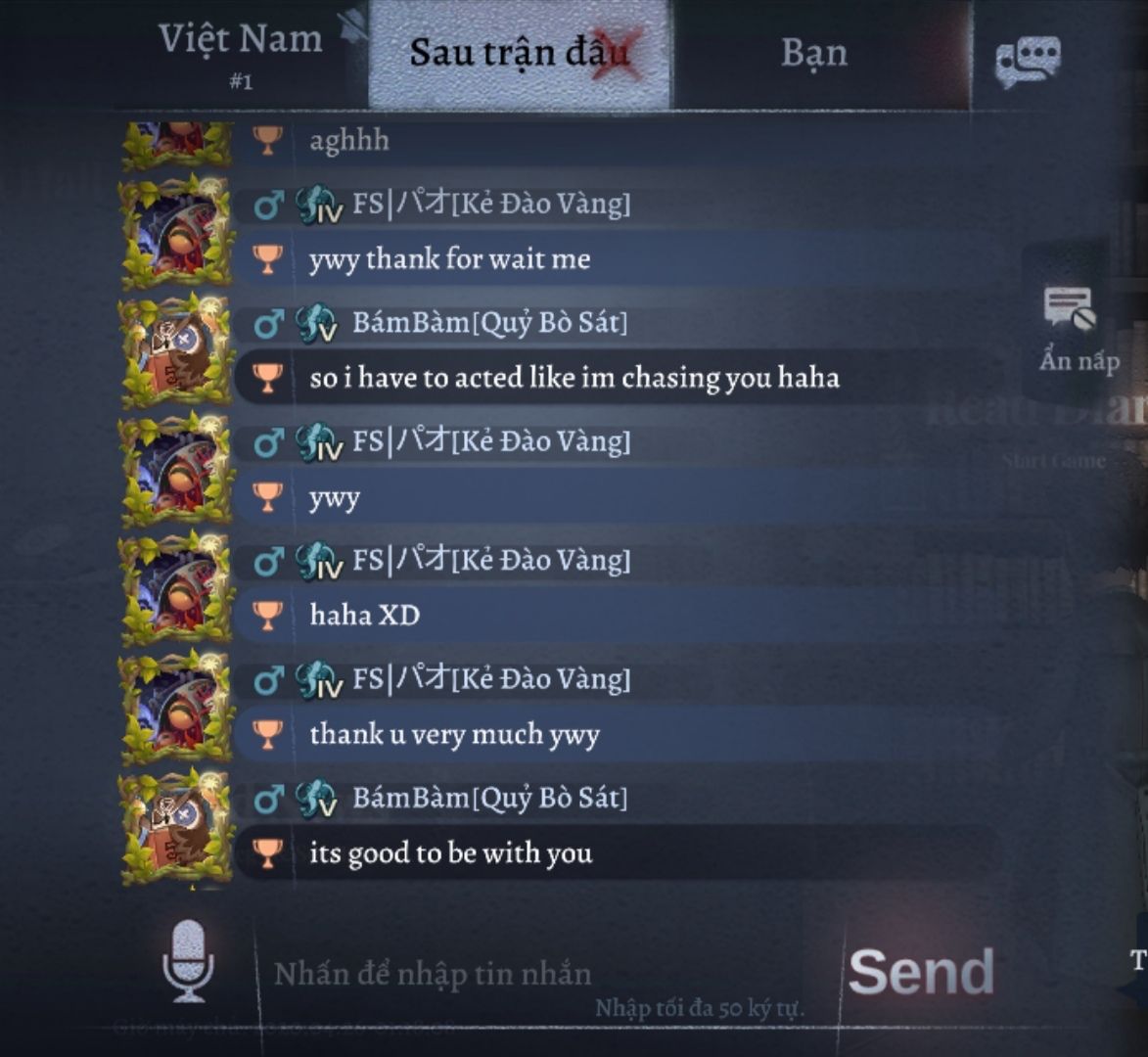Screen dimensions: 1148x1057
Task: Click the male gender icon above 'so i have to acted'
Action: point(269,323)
